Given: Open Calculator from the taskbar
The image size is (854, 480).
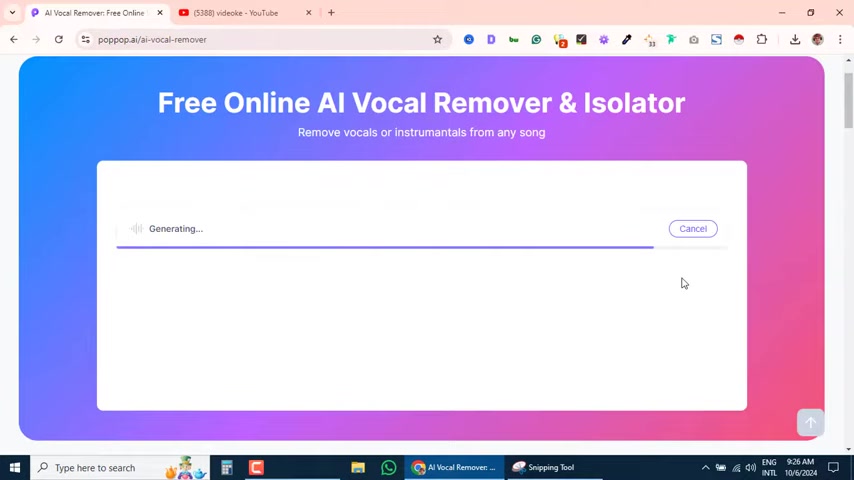Looking at the screenshot, I should (227, 467).
